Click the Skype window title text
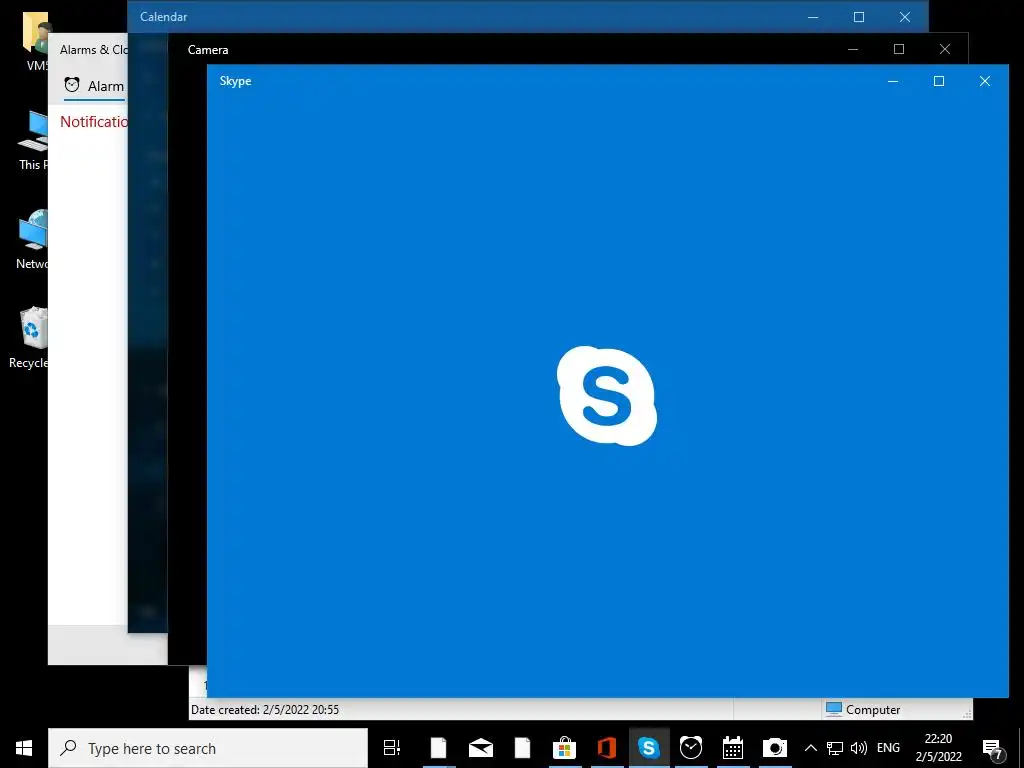Screen dimensions: 1024x768 coord(235,81)
